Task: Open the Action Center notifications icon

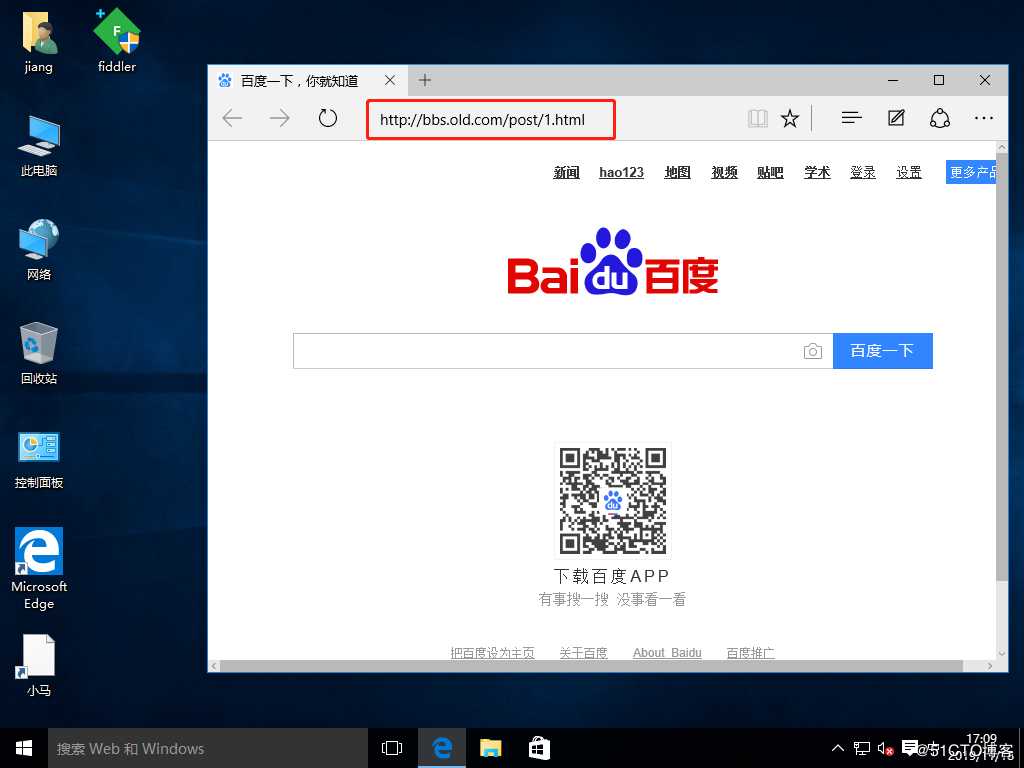Action: tap(909, 748)
